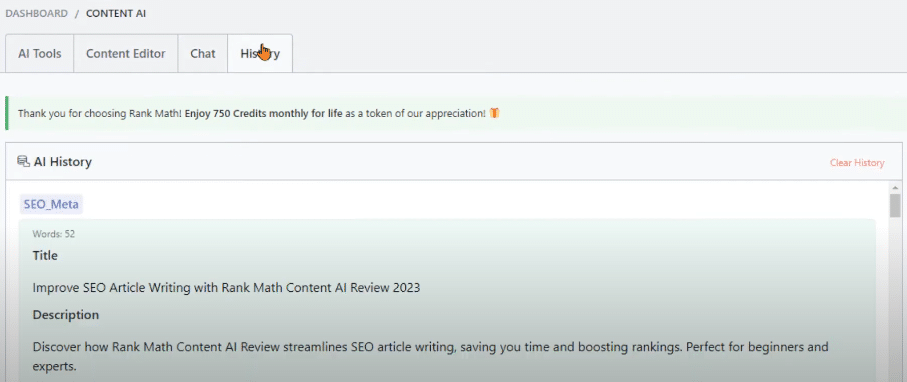Viewport: 907px width, 382px height.
Task: Click the 'Description' heading
Action: [x=66, y=315]
